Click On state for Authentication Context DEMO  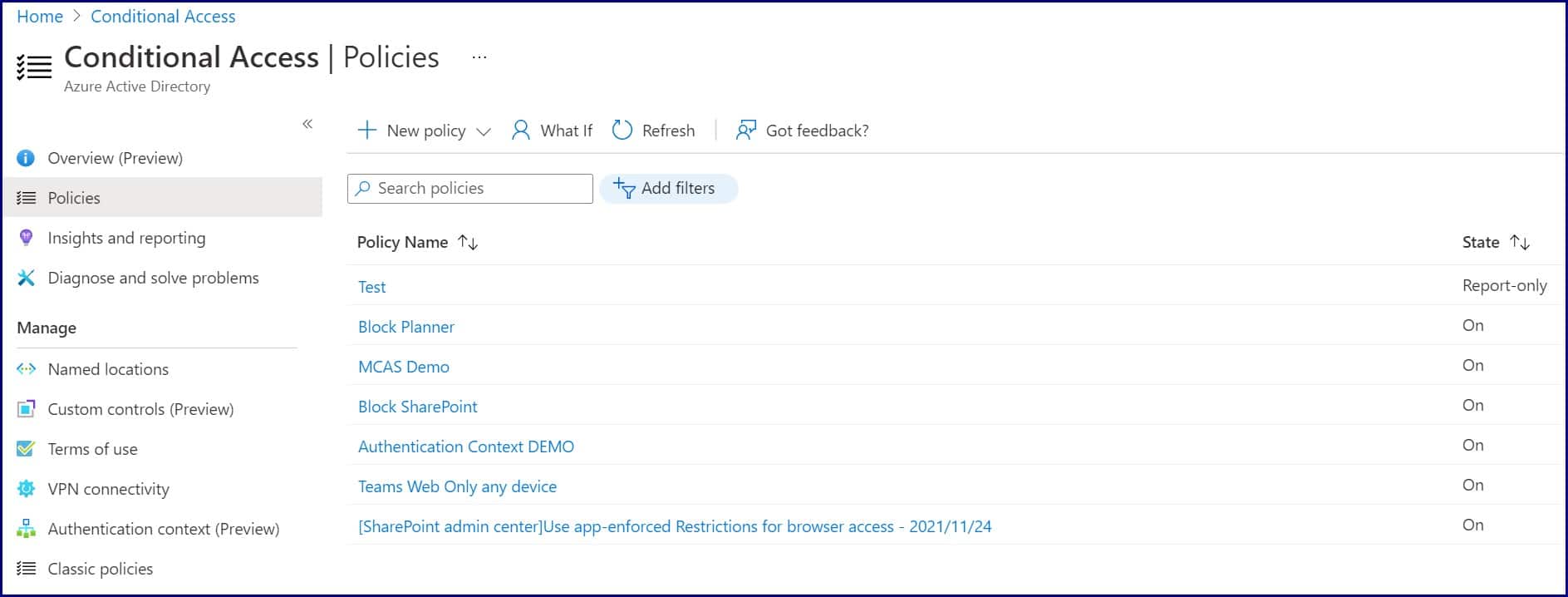[1473, 445]
